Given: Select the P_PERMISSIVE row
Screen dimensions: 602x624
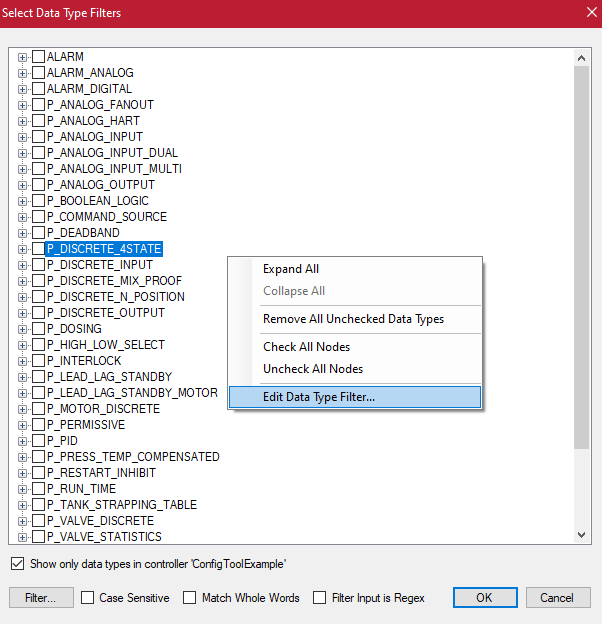Looking at the screenshot, I should pos(86,425).
